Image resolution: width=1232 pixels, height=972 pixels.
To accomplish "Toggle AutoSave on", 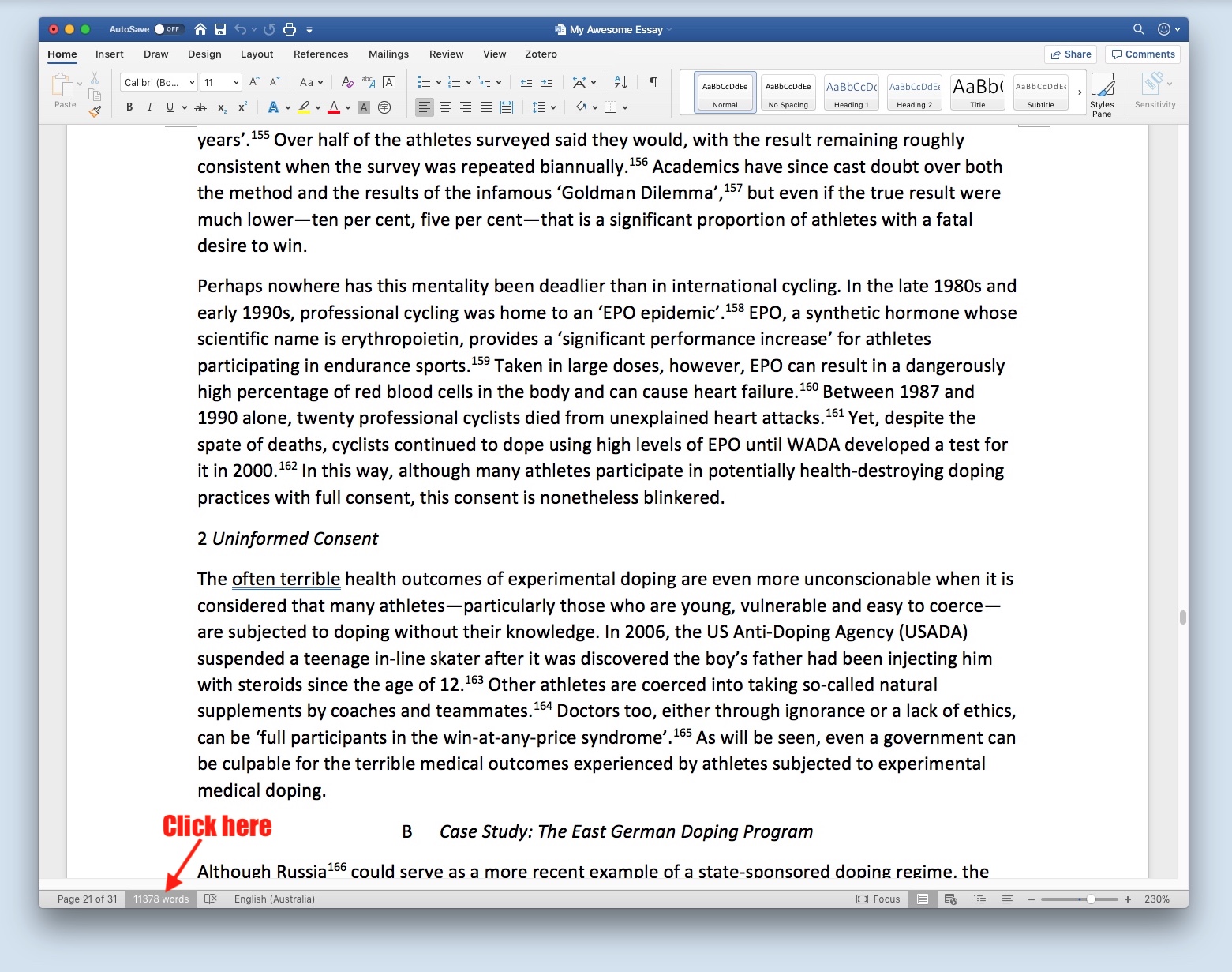I will pyautogui.click(x=169, y=28).
